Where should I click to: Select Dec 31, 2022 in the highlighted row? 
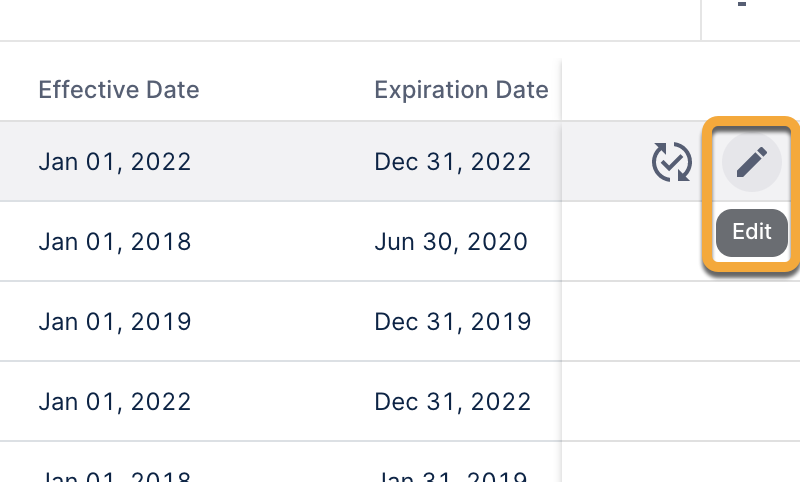tap(453, 162)
